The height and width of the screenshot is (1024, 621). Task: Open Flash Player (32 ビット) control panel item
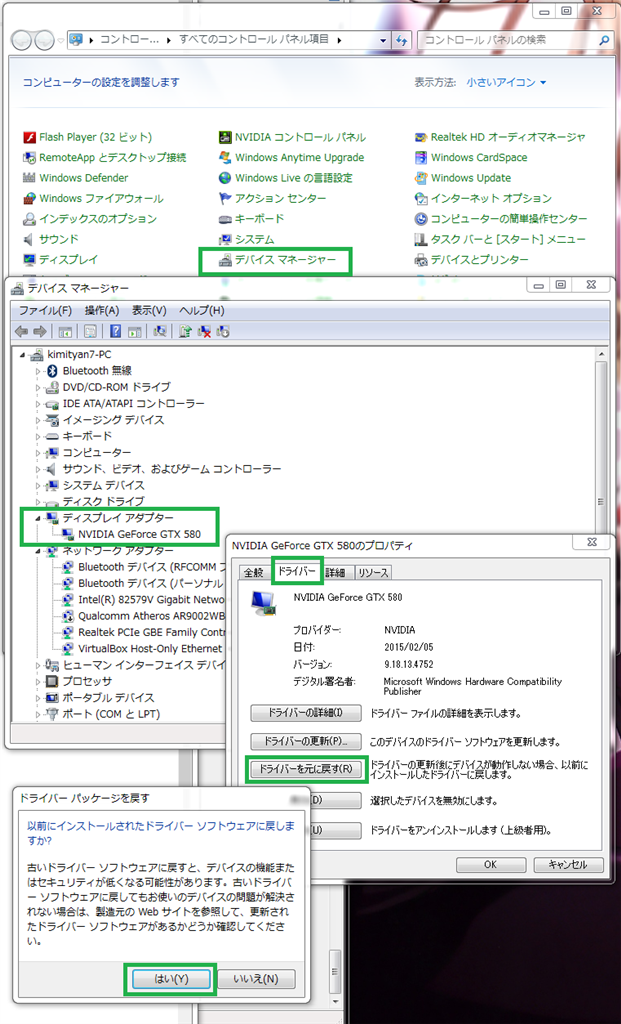(88, 137)
